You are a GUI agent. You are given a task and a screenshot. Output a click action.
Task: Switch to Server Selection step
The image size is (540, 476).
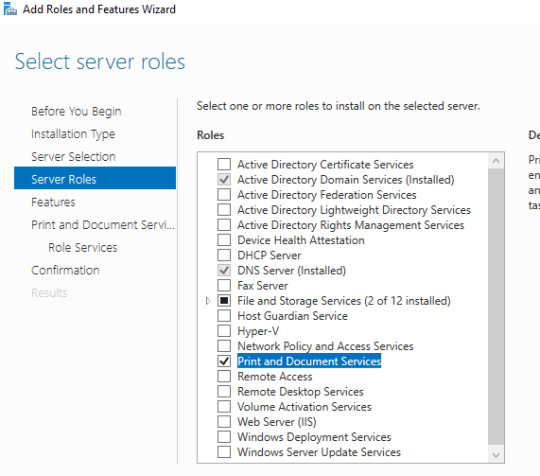[73, 157]
